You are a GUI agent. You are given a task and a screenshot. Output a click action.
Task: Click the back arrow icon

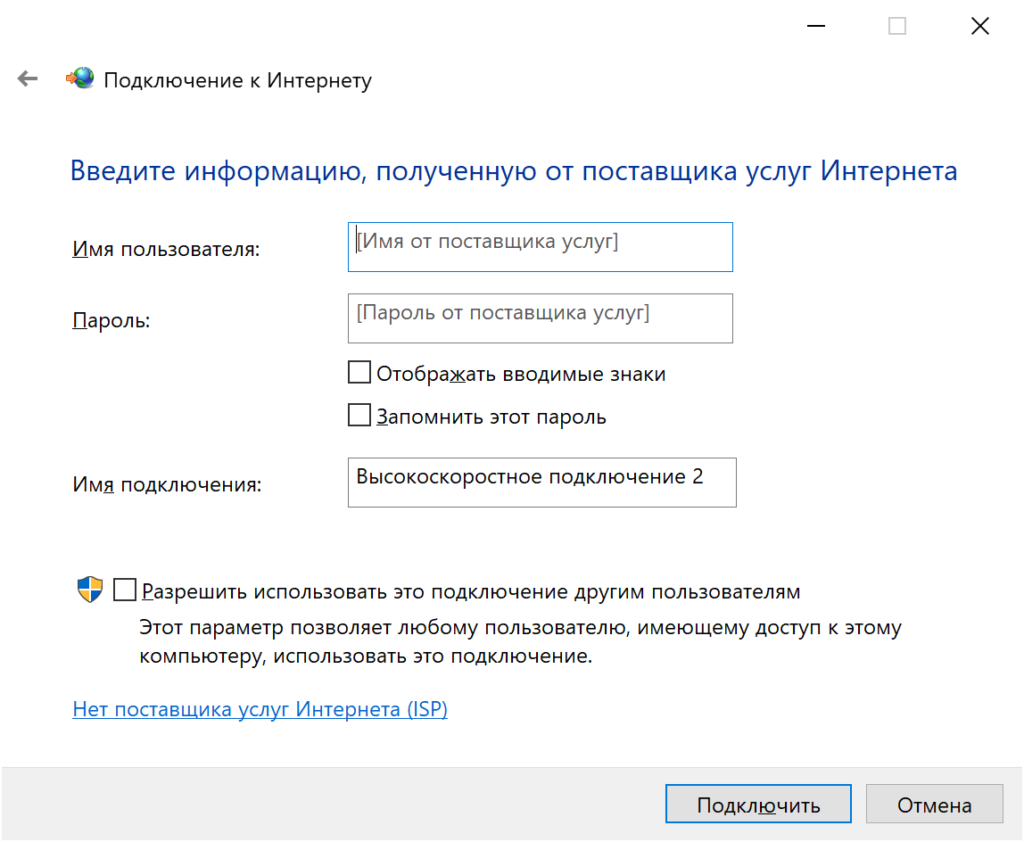coord(27,79)
